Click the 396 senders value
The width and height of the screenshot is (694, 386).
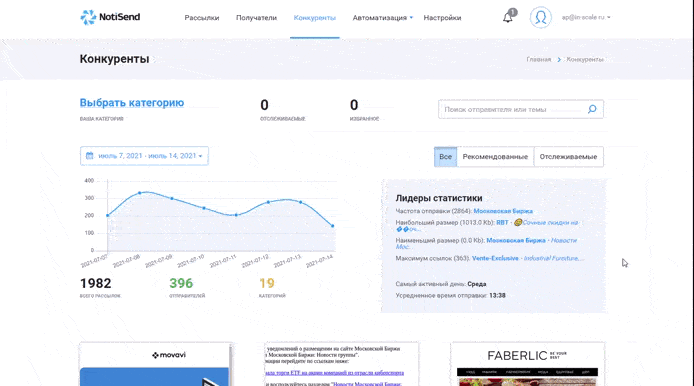click(x=181, y=283)
